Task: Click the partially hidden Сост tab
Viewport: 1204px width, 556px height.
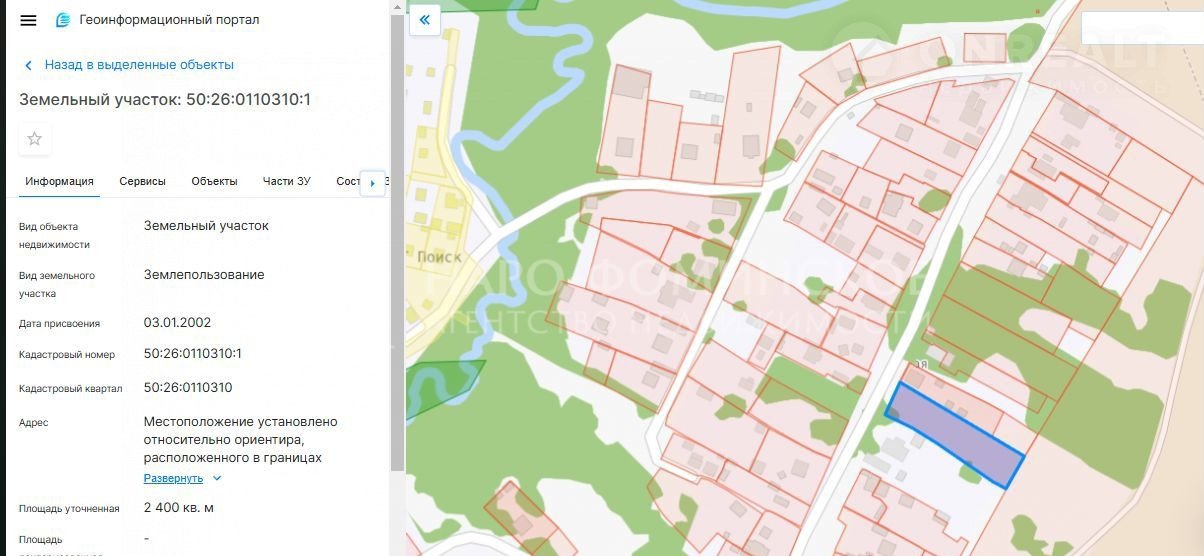Action: 347,181
